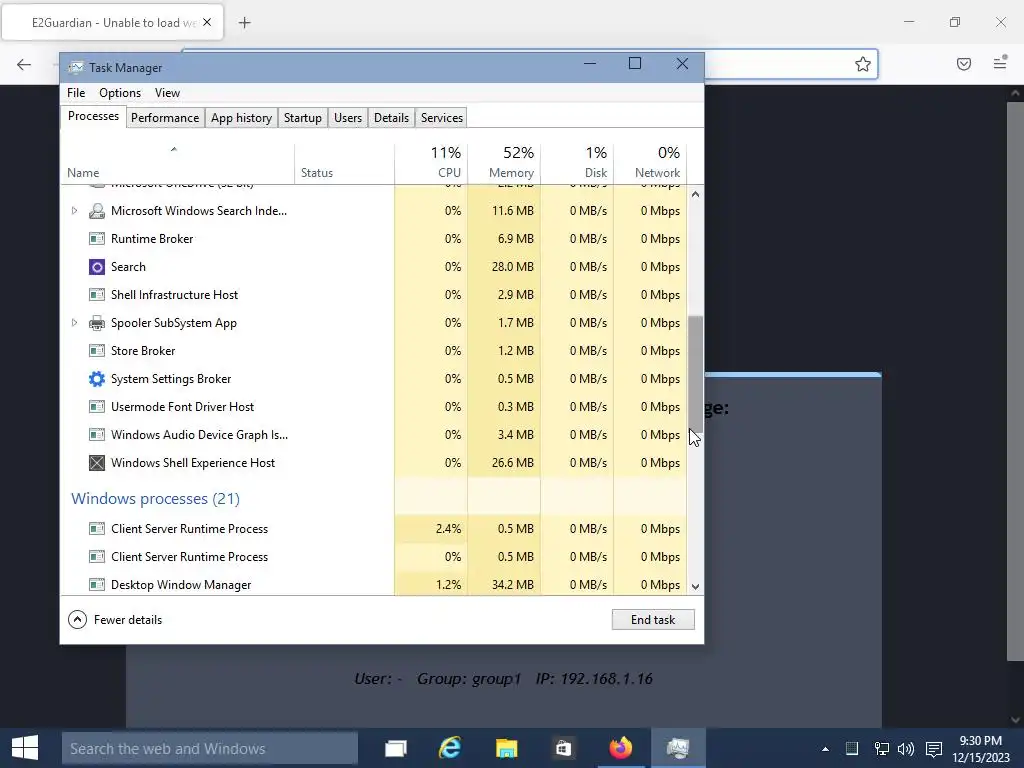Select the 2.4% CPU Client Server Runtime Process
Image resolution: width=1024 pixels, height=768 pixels.
(x=374, y=529)
